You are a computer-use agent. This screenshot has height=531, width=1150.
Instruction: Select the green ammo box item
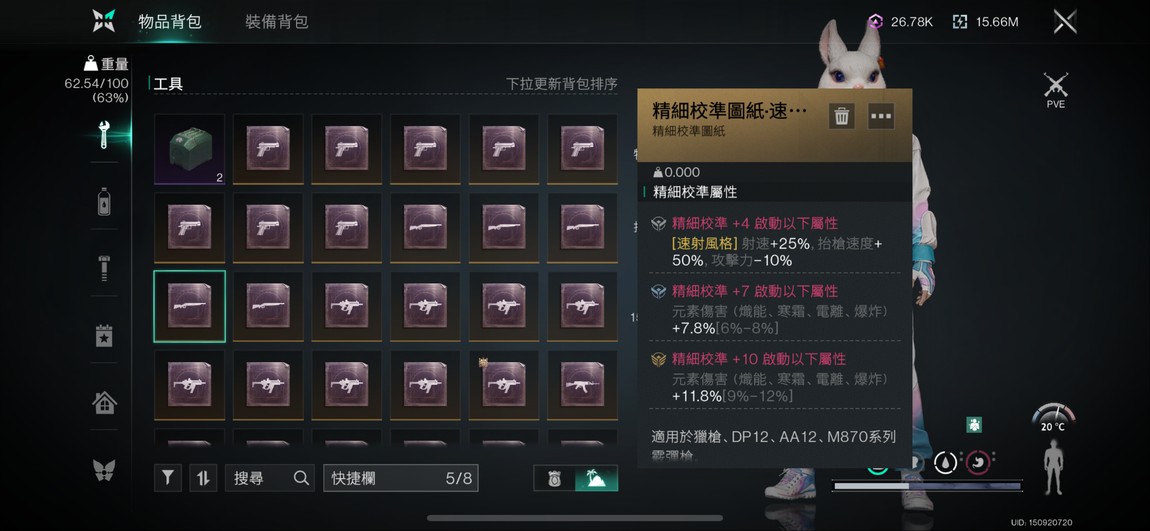click(x=190, y=149)
